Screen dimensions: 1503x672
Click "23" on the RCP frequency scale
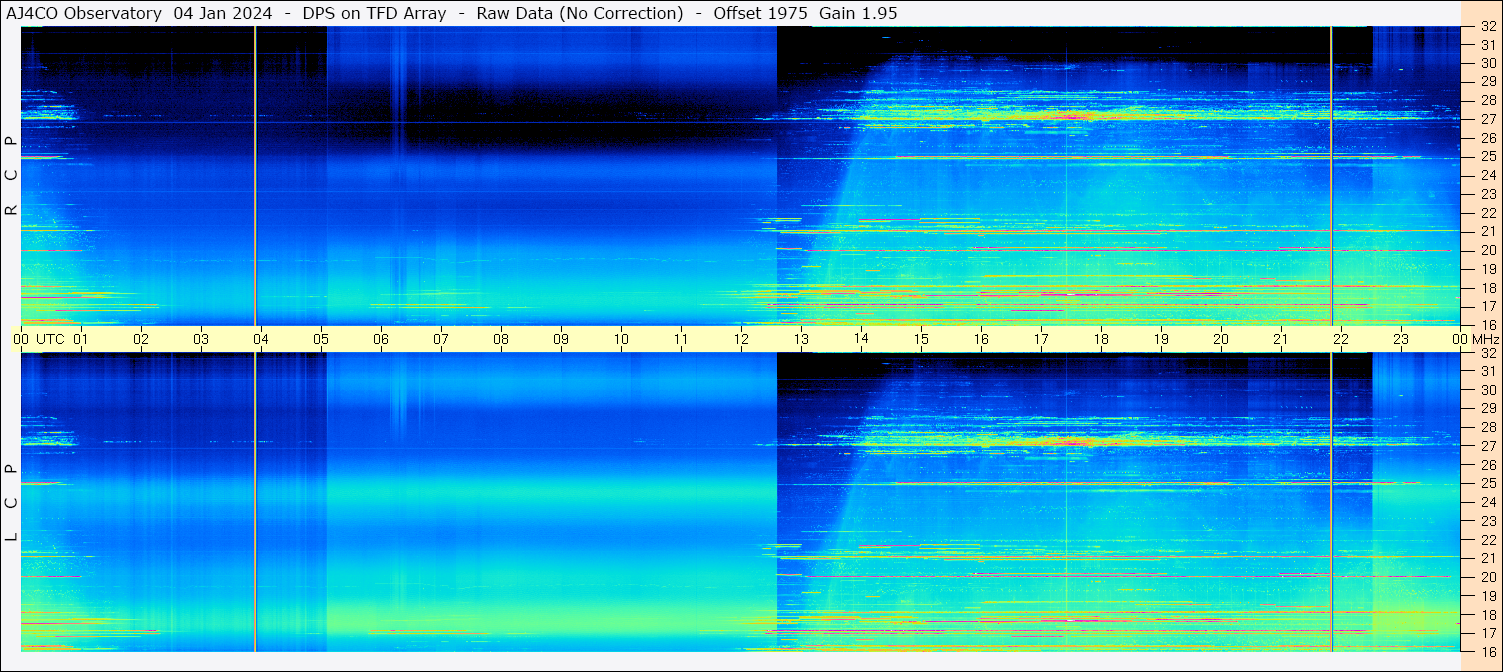tap(1488, 195)
